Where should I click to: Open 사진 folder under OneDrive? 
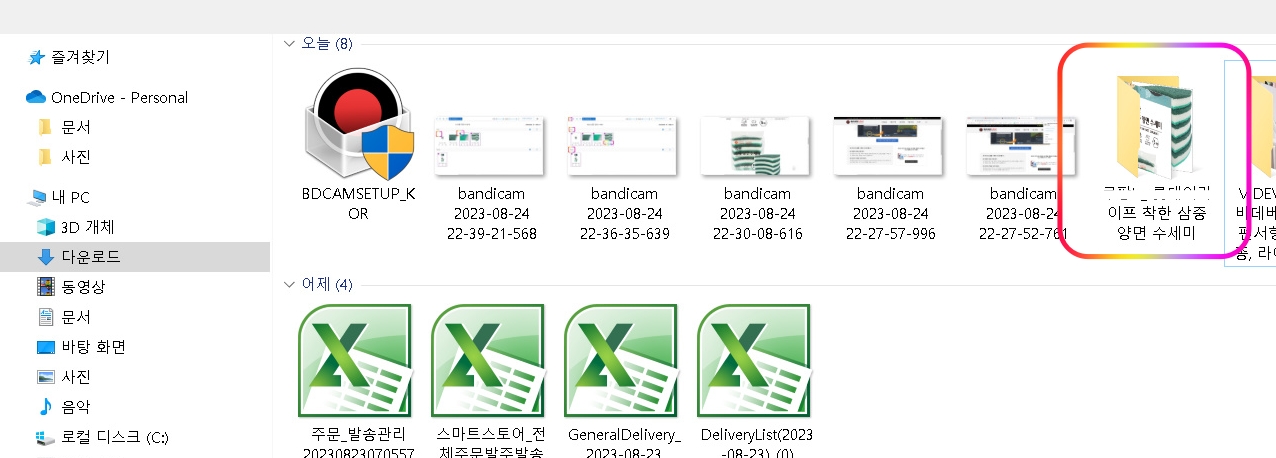tap(76, 157)
